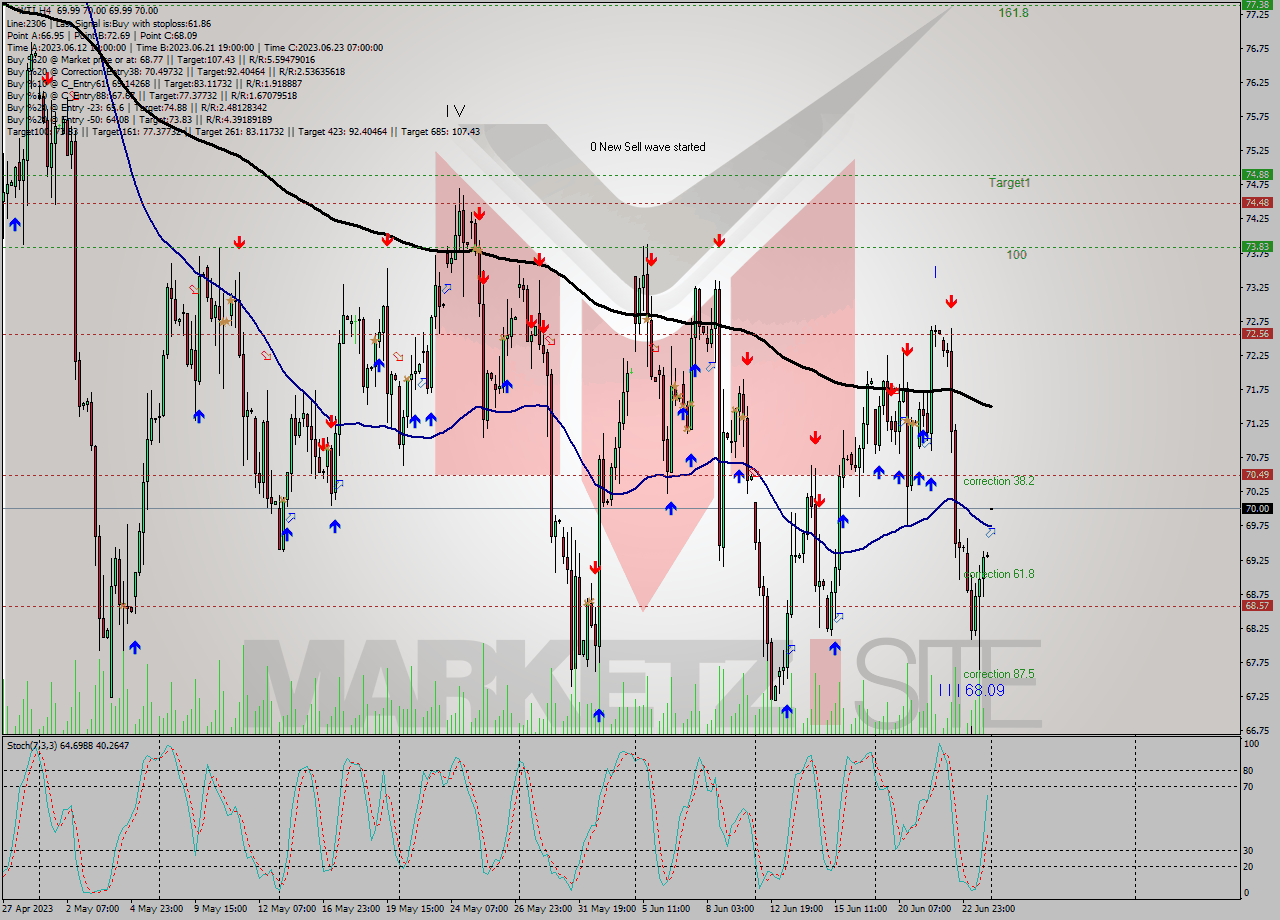Select the 67.25 price axis tick
This screenshot has width=1280, height=920.
1256,696
